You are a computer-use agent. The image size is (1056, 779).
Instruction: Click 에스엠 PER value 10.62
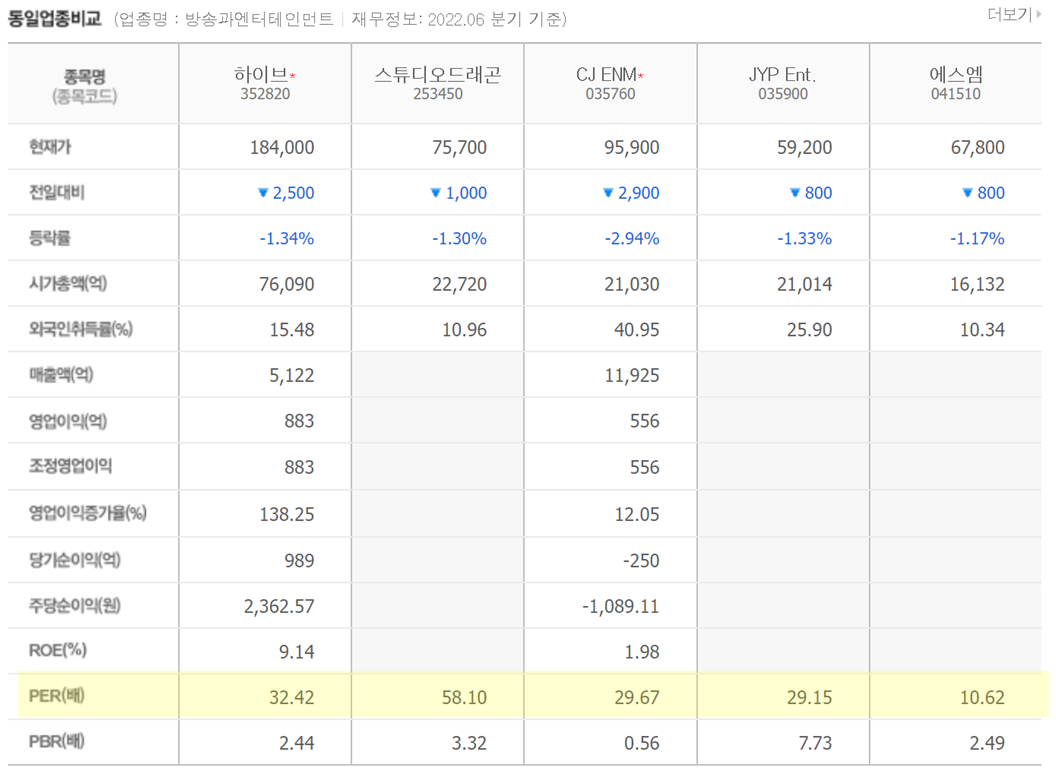point(983,698)
